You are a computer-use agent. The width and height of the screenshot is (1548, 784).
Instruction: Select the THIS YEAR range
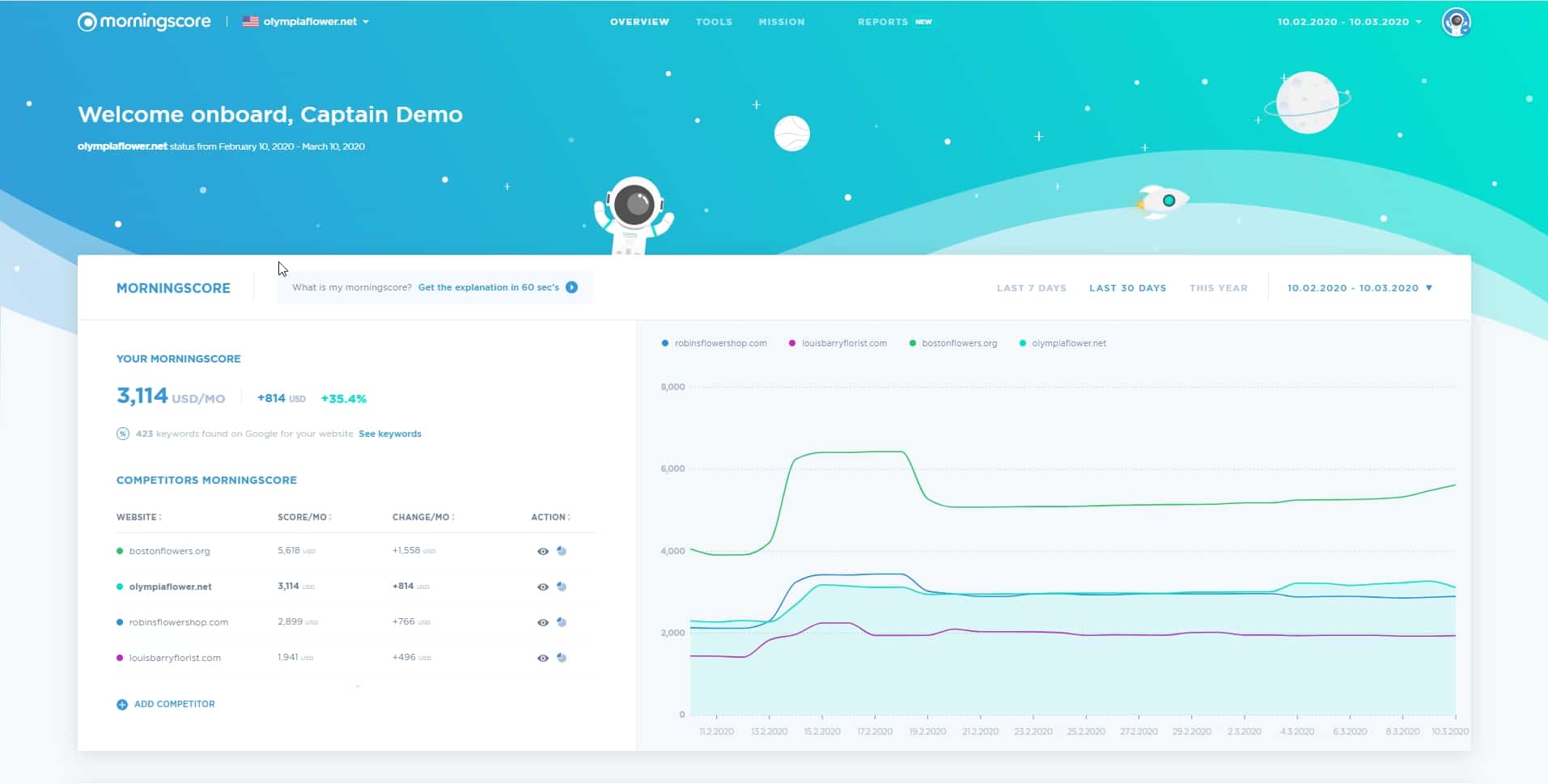(x=1218, y=288)
